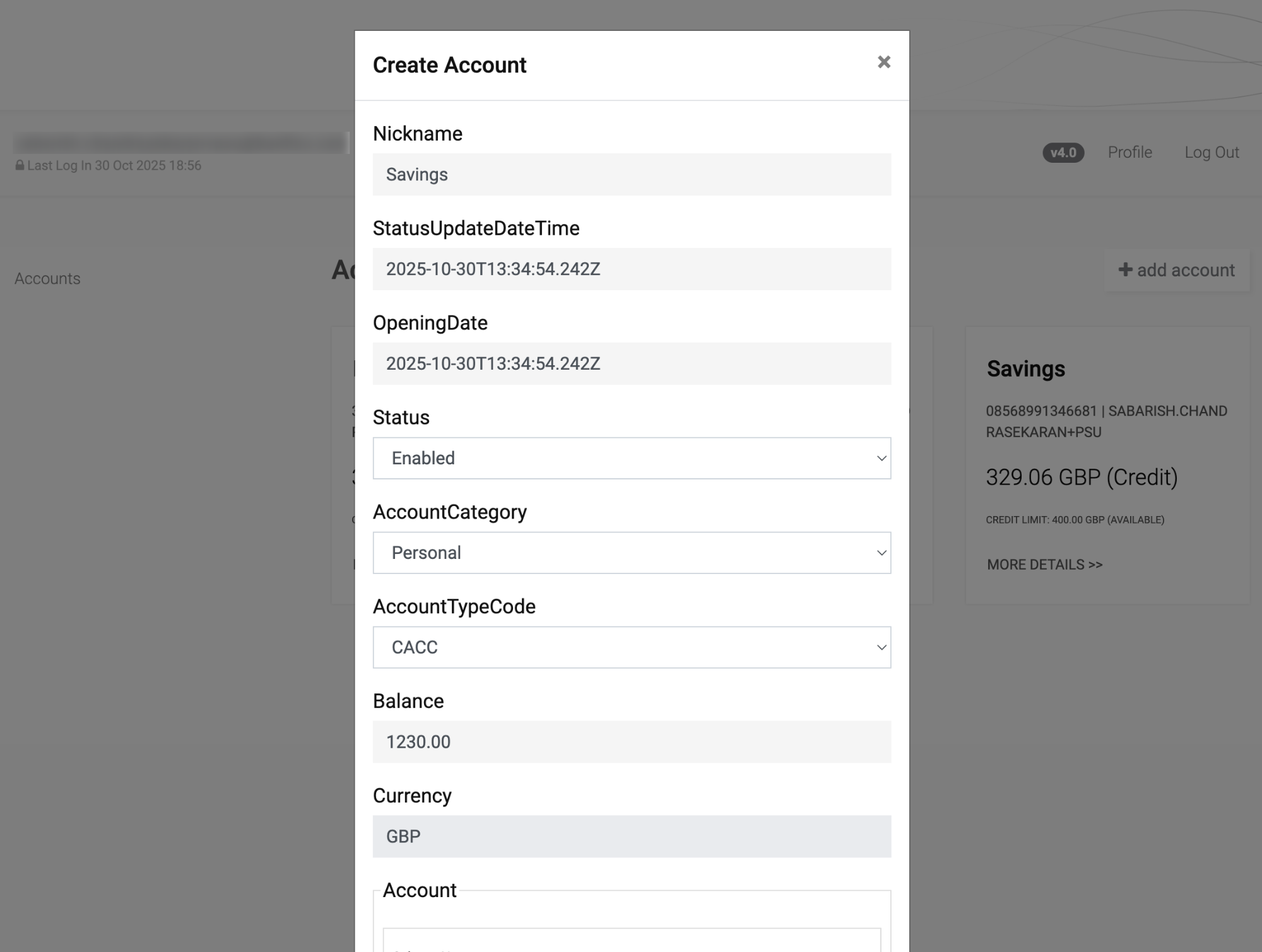The width and height of the screenshot is (1262, 952).
Task: Edit the Balance field showing 1230.00
Action: pos(632,742)
